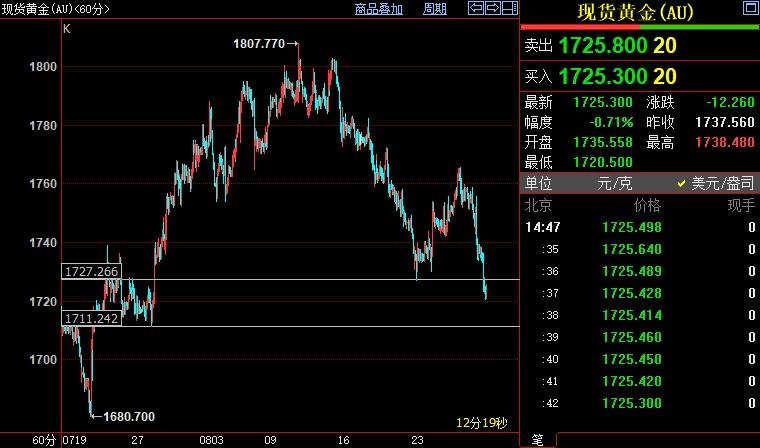Click the K chart type indicator
The height and width of the screenshot is (448, 760).
tap(66, 28)
